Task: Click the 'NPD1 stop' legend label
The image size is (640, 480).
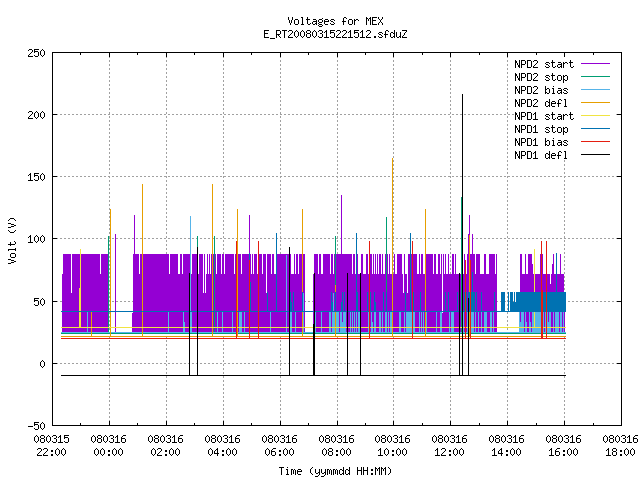Action: 541,129
